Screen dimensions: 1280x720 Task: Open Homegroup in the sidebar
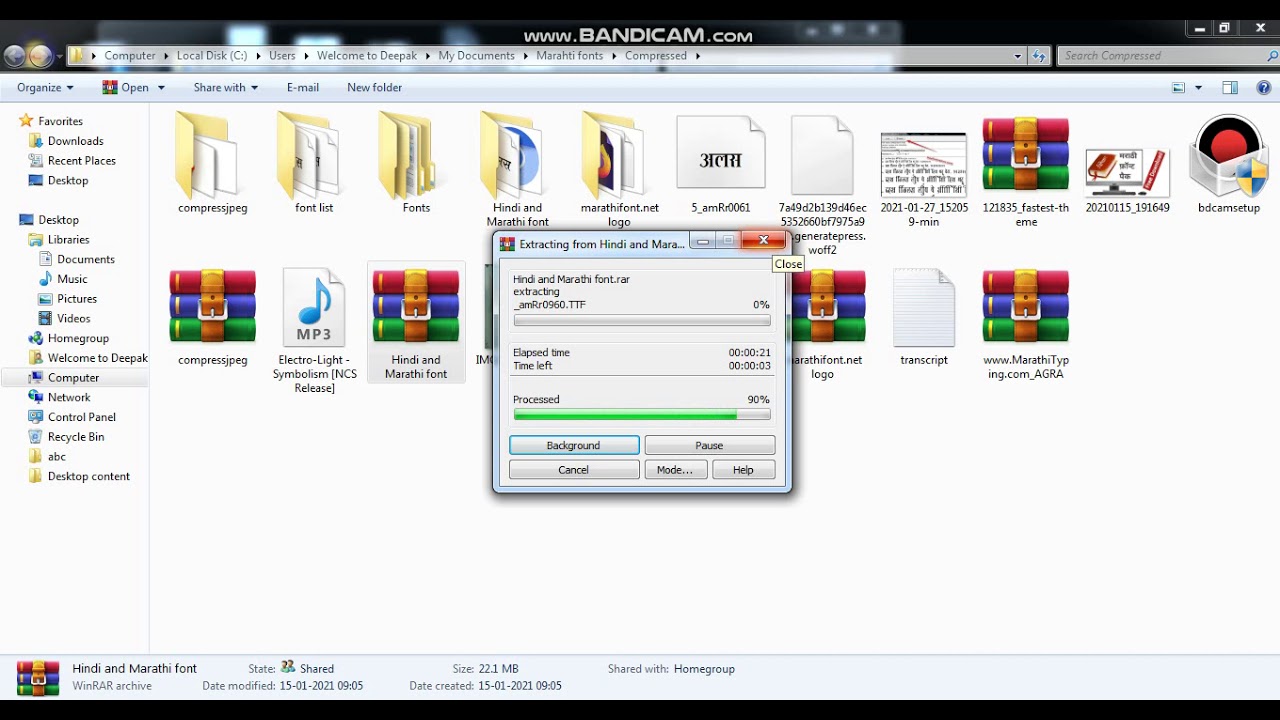78,339
